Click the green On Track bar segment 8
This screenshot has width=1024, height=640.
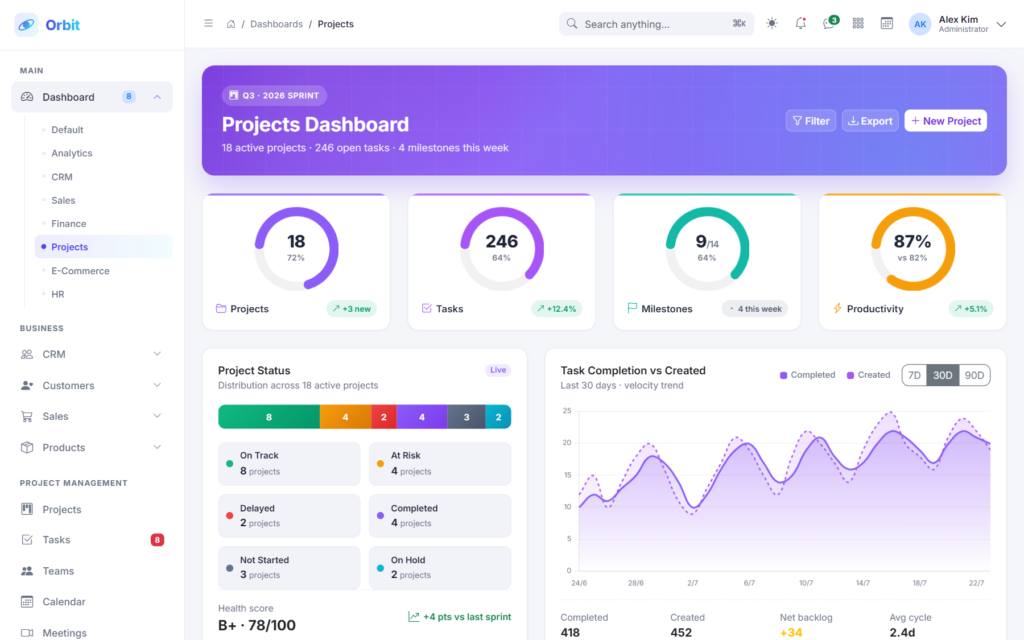(268, 417)
